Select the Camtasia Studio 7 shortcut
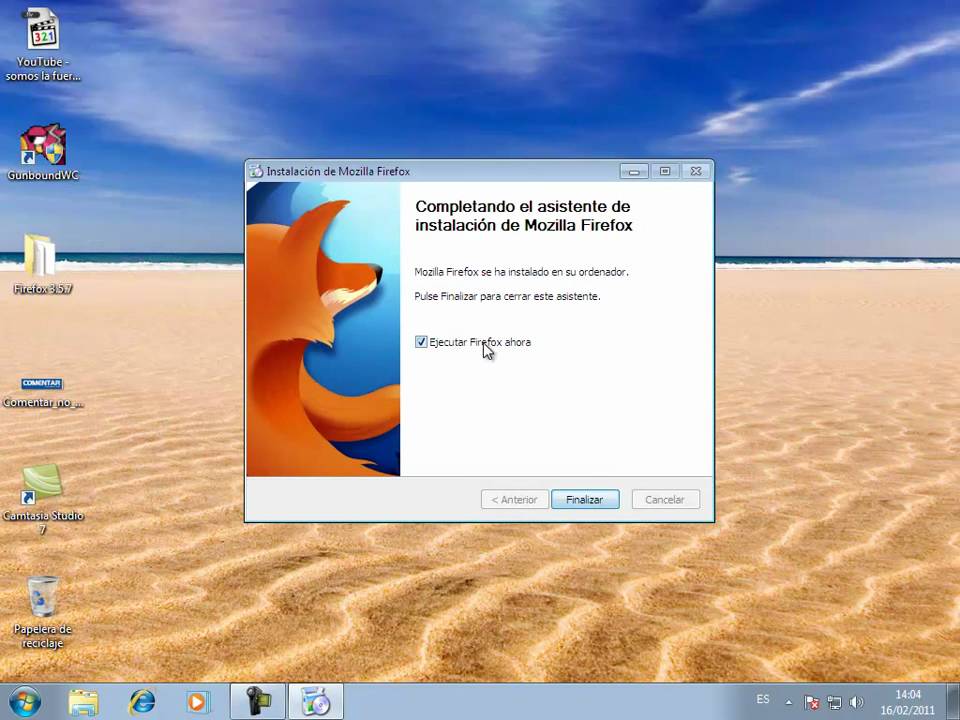This screenshot has width=960, height=720. tap(42, 499)
